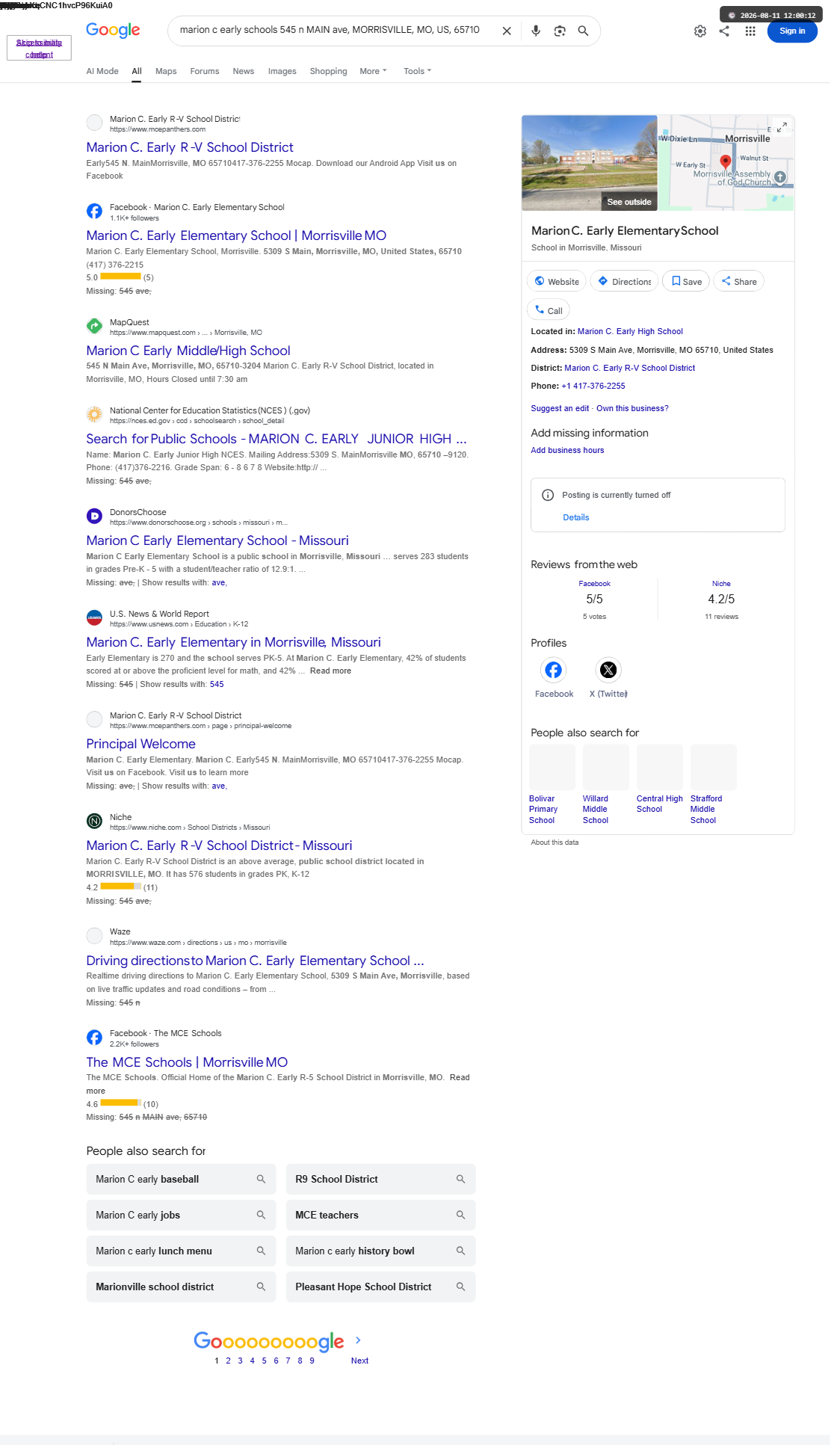
Task: Click Niche favicon in search result
Action: (x=94, y=821)
